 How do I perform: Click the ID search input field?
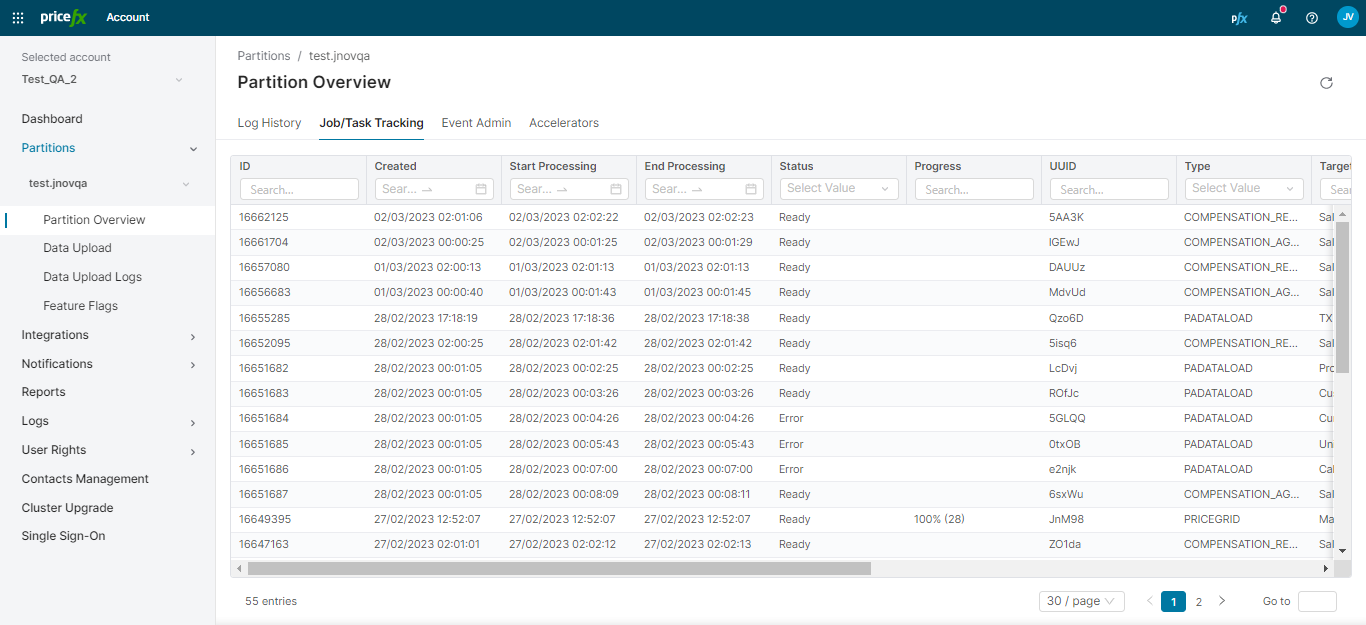299,189
